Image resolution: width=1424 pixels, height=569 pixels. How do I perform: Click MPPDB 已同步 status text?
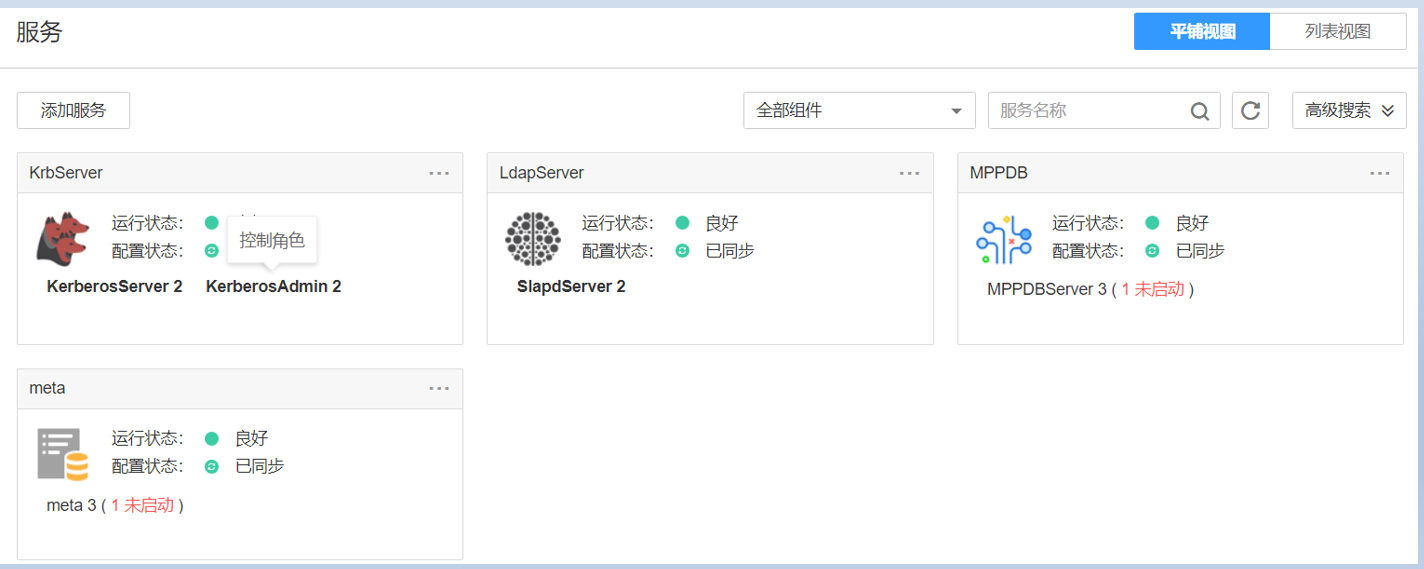click(1200, 251)
